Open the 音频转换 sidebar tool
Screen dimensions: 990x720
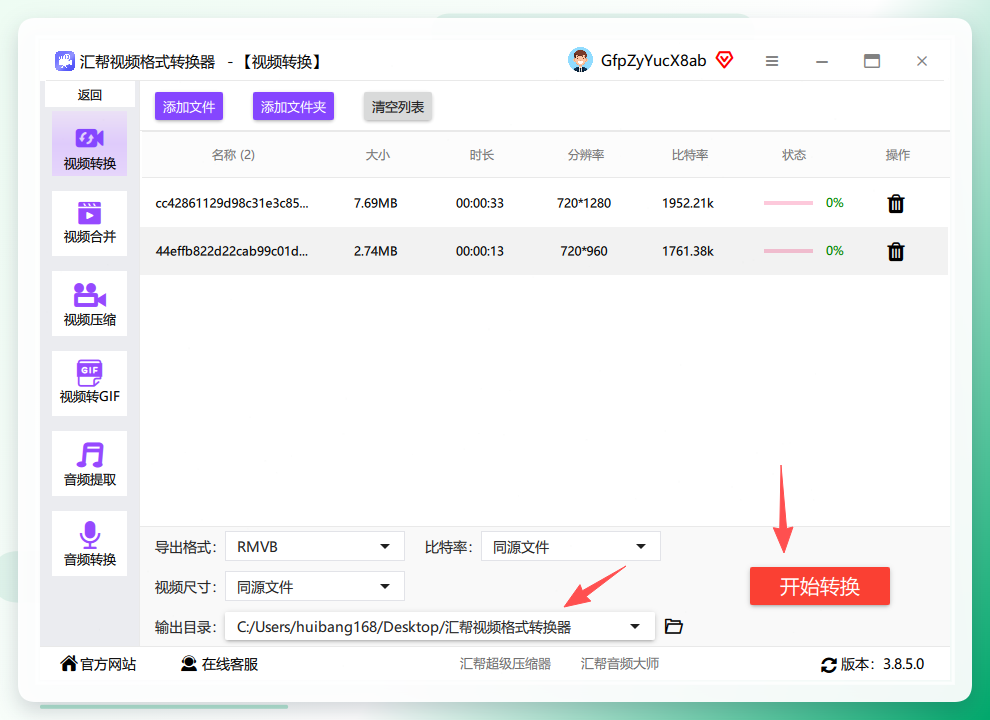coord(89,543)
